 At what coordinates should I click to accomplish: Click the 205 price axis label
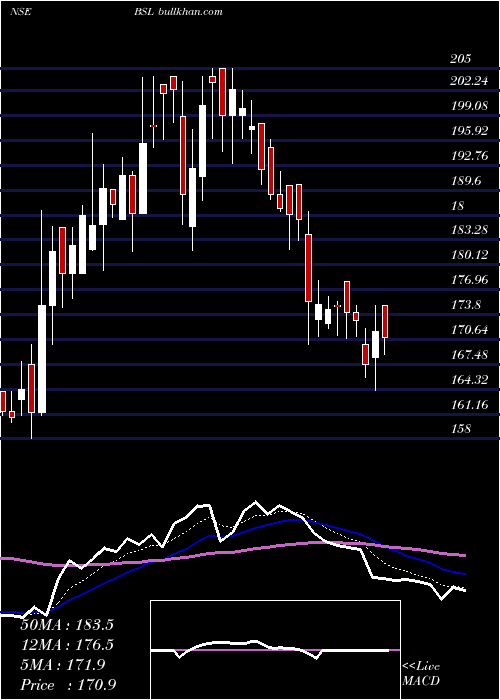(461, 59)
